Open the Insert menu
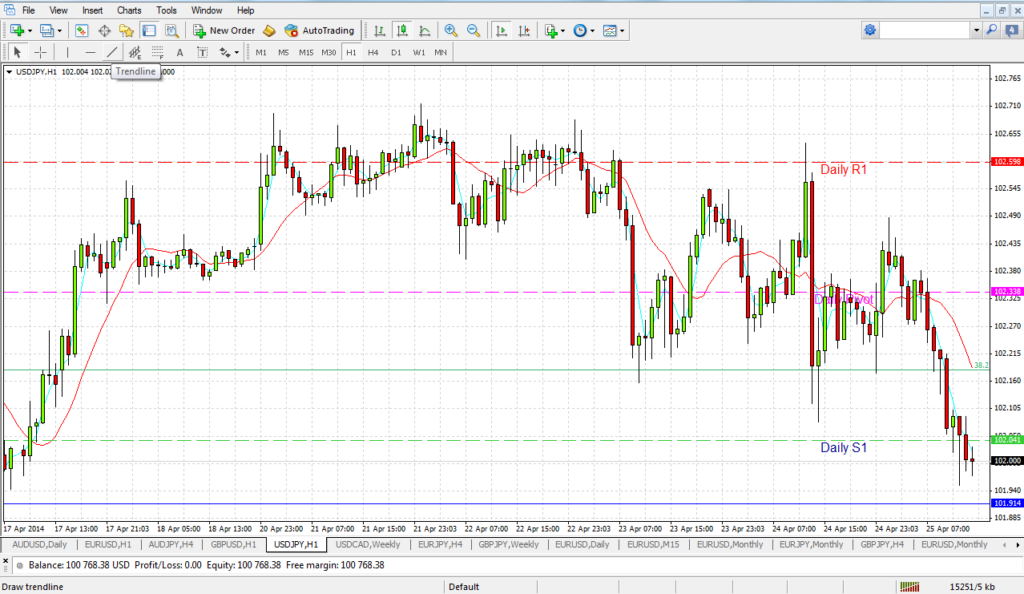This screenshot has height=594, width=1024. [x=92, y=10]
